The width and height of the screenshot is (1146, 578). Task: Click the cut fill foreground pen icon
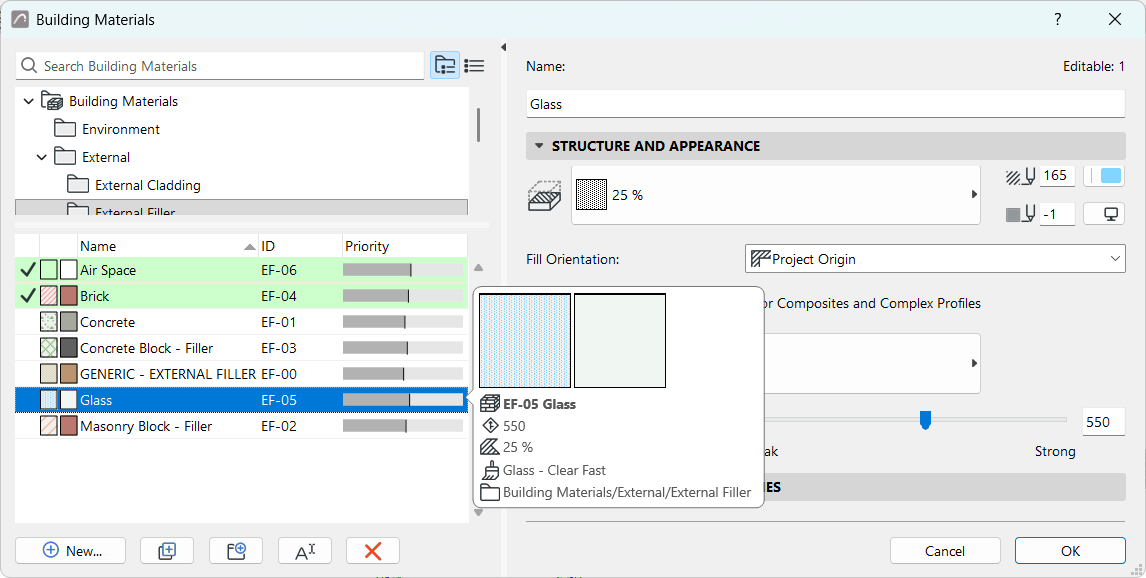(x=1021, y=176)
